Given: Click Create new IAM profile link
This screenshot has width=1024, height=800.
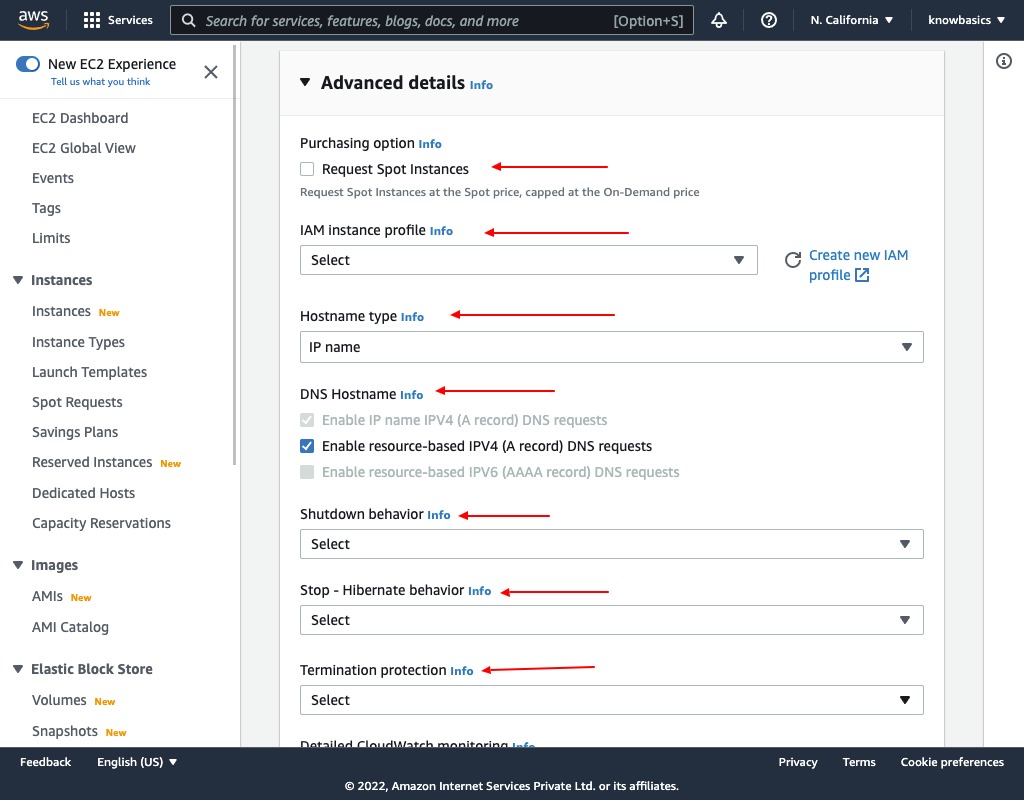Looking at the screenshot, I should (858, 265).
